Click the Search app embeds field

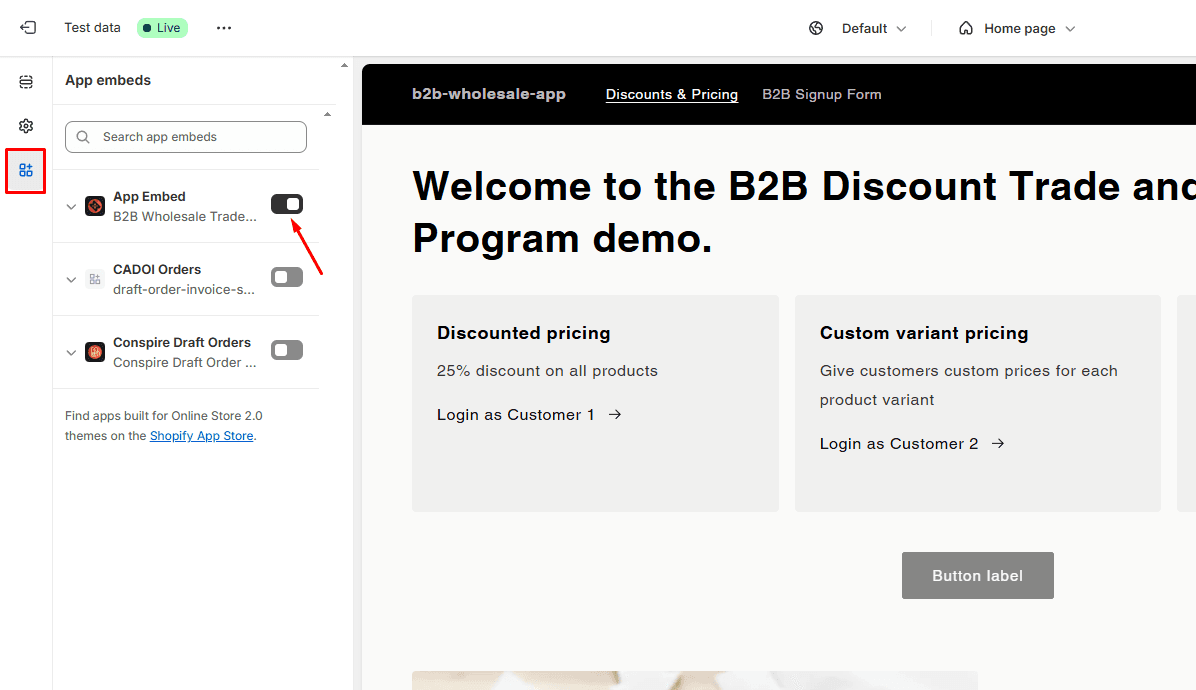(186, 137)
